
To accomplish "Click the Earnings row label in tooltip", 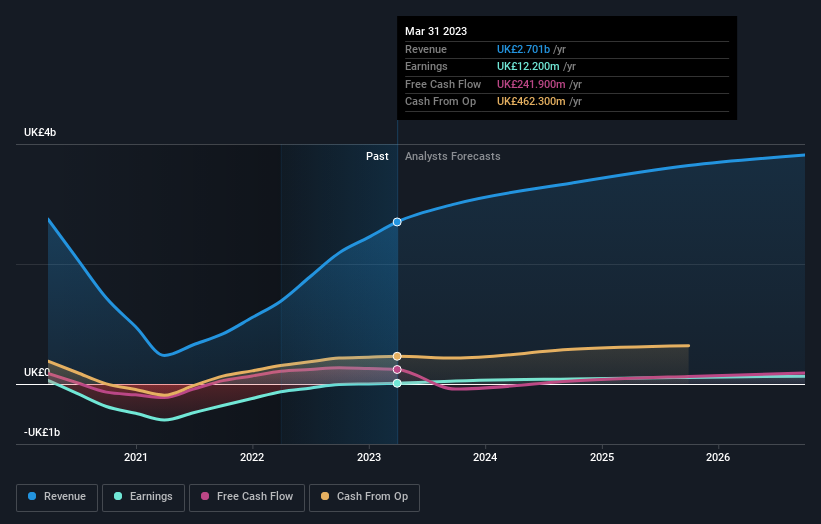I will (x=426, y=66).
